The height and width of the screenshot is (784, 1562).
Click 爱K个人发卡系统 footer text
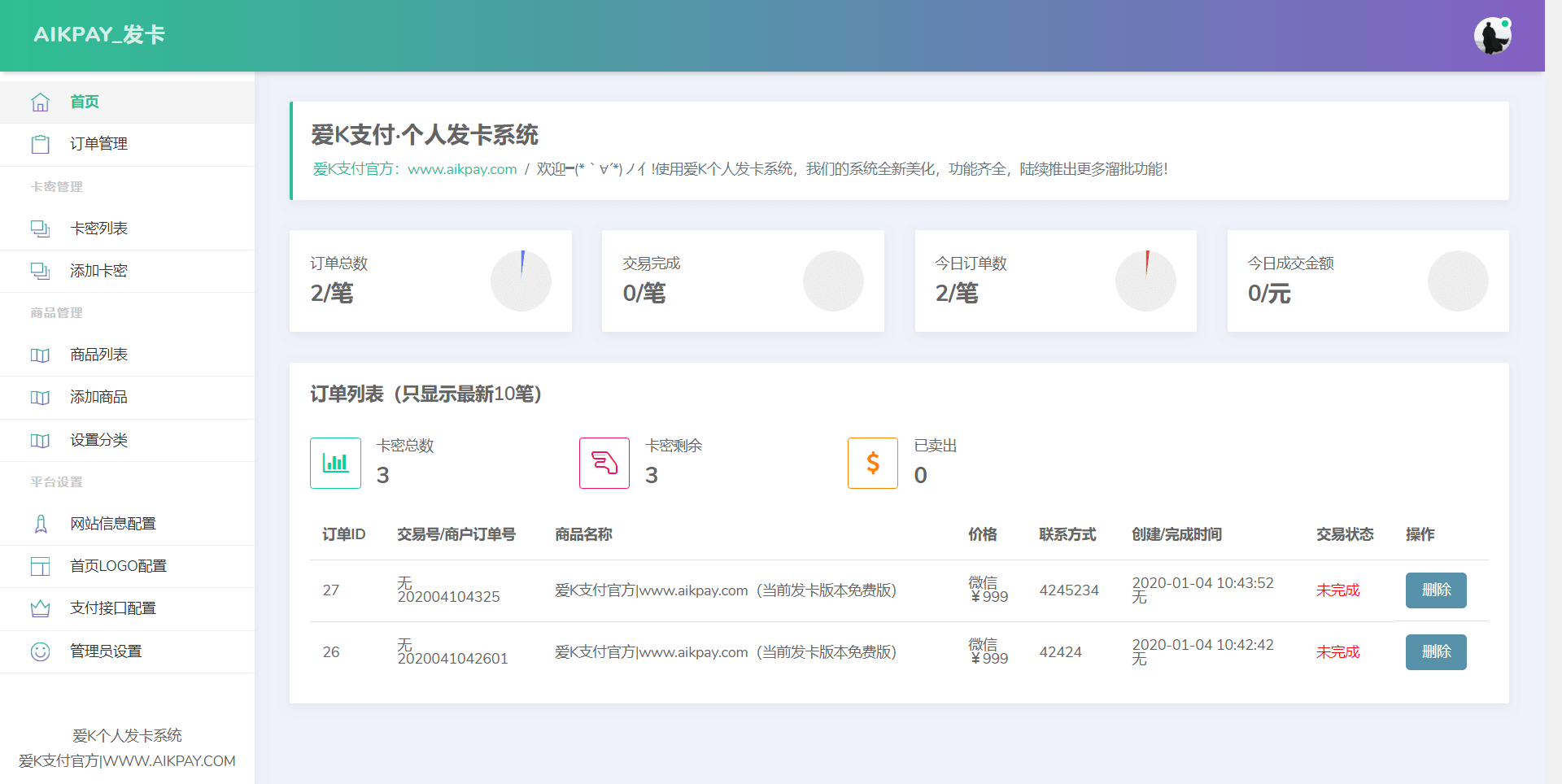[127, 736]
